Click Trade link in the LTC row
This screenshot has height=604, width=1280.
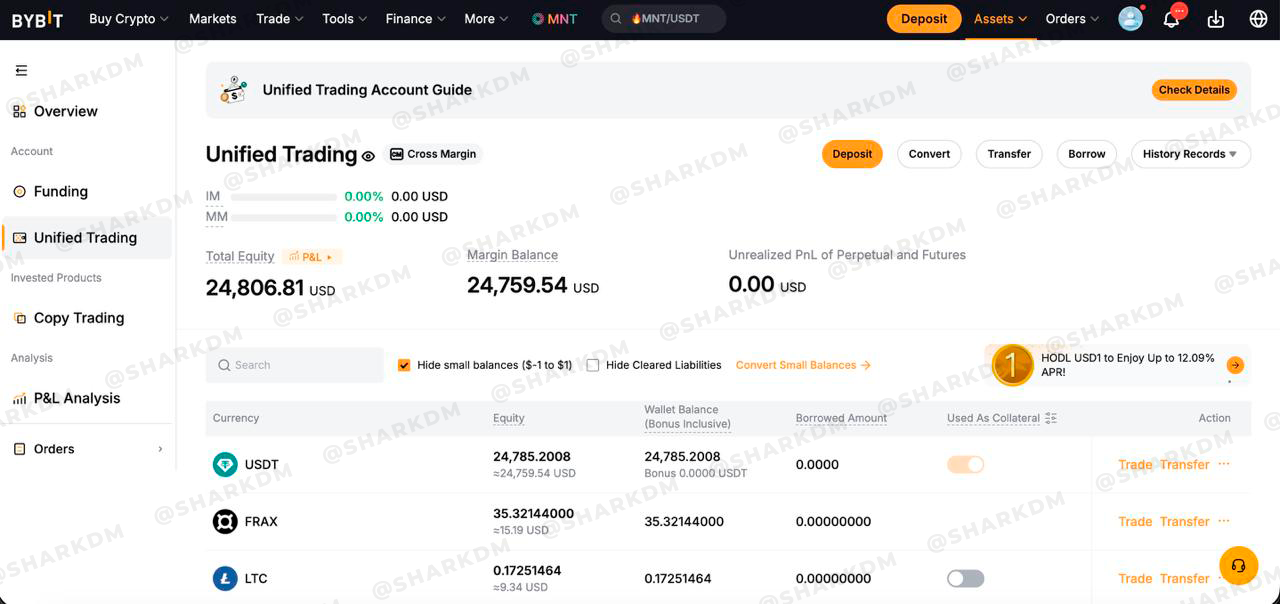pos(1135,578)
